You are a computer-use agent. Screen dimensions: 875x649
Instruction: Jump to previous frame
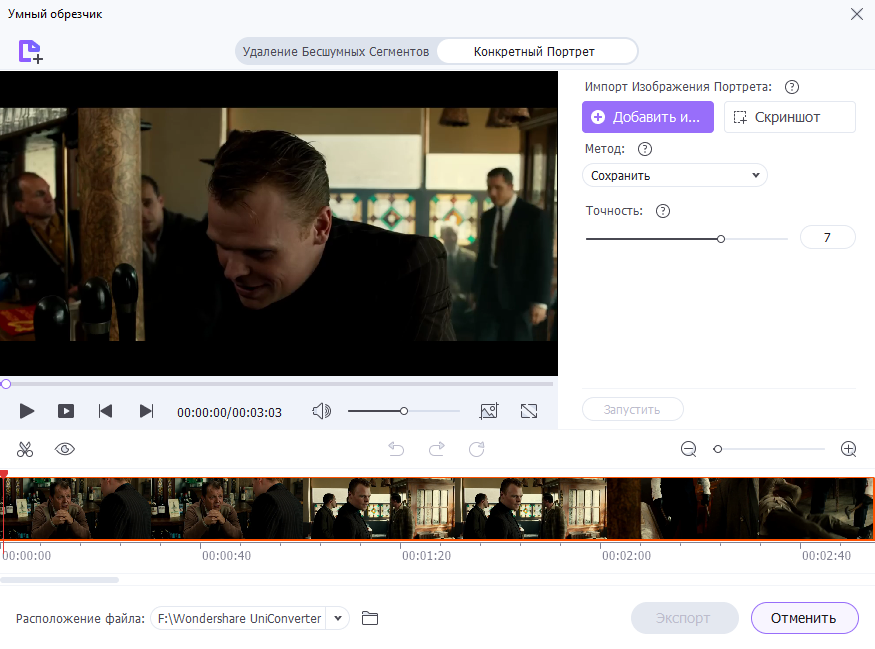pyautogui.click(x=105, y=412)
